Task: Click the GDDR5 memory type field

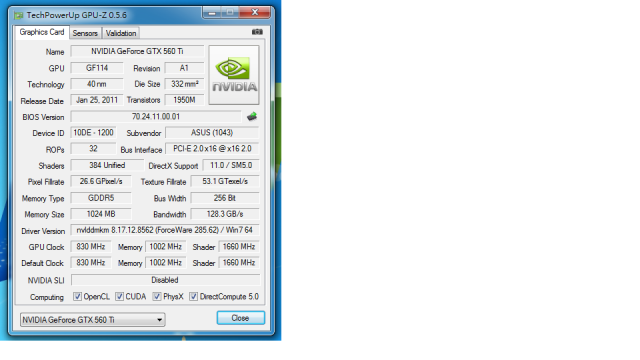Action: [101, 198]
